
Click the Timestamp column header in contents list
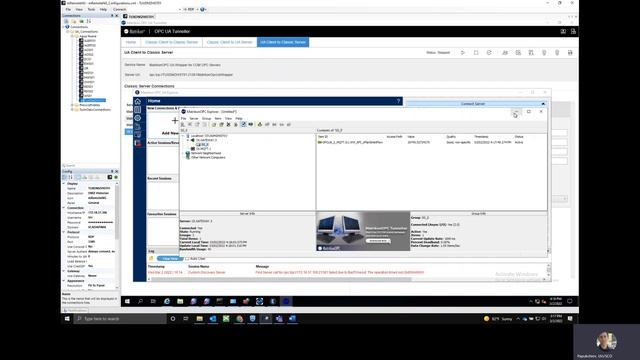tap(481, 137)
